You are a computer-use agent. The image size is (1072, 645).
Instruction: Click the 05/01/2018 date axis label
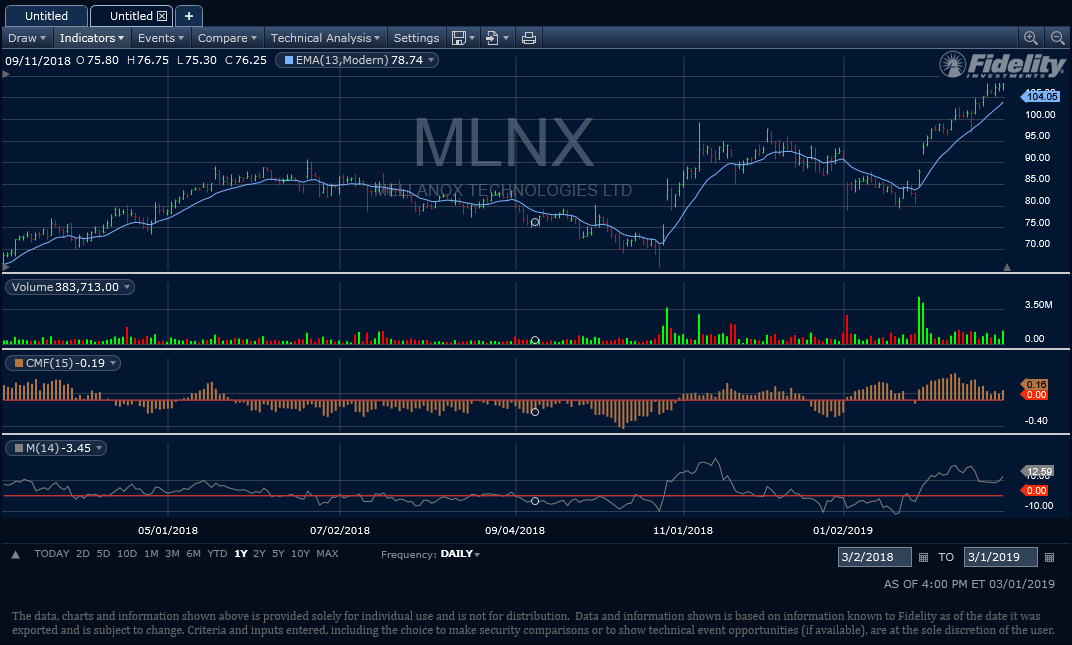(168, 530)
